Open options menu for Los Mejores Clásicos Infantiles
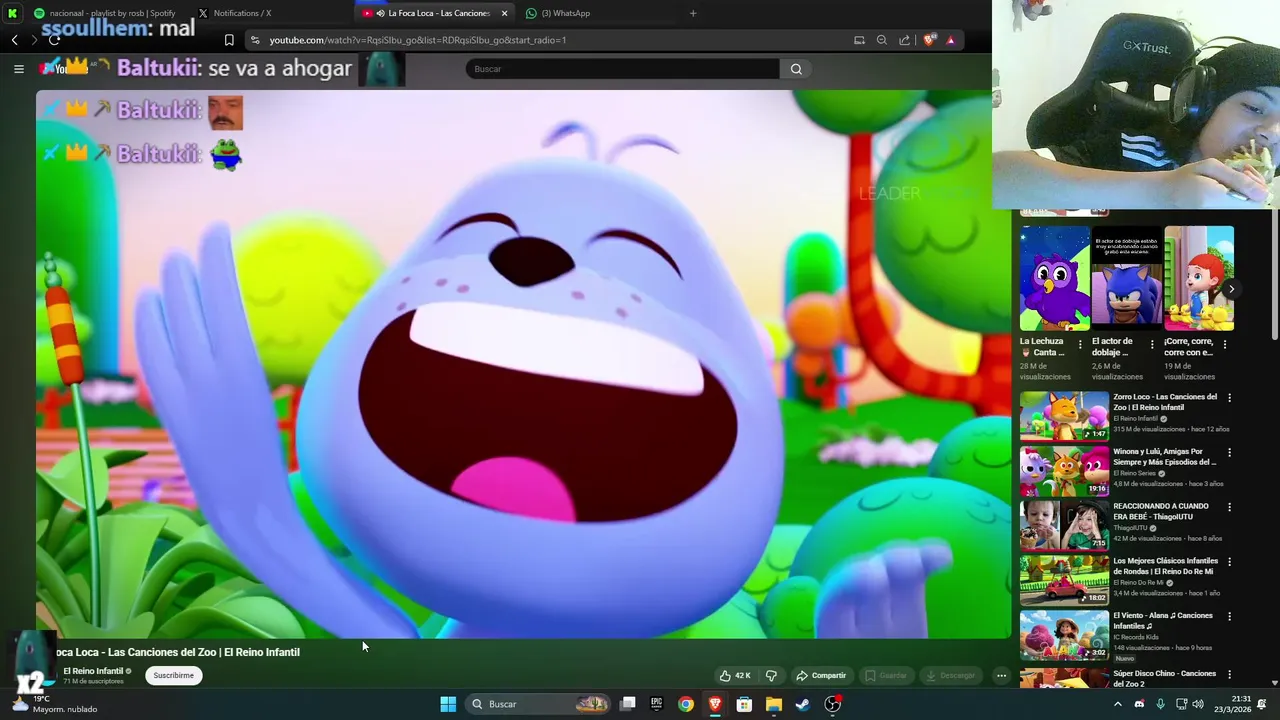The height and width of the screenshot is (720, 1280). (1229, 562)
